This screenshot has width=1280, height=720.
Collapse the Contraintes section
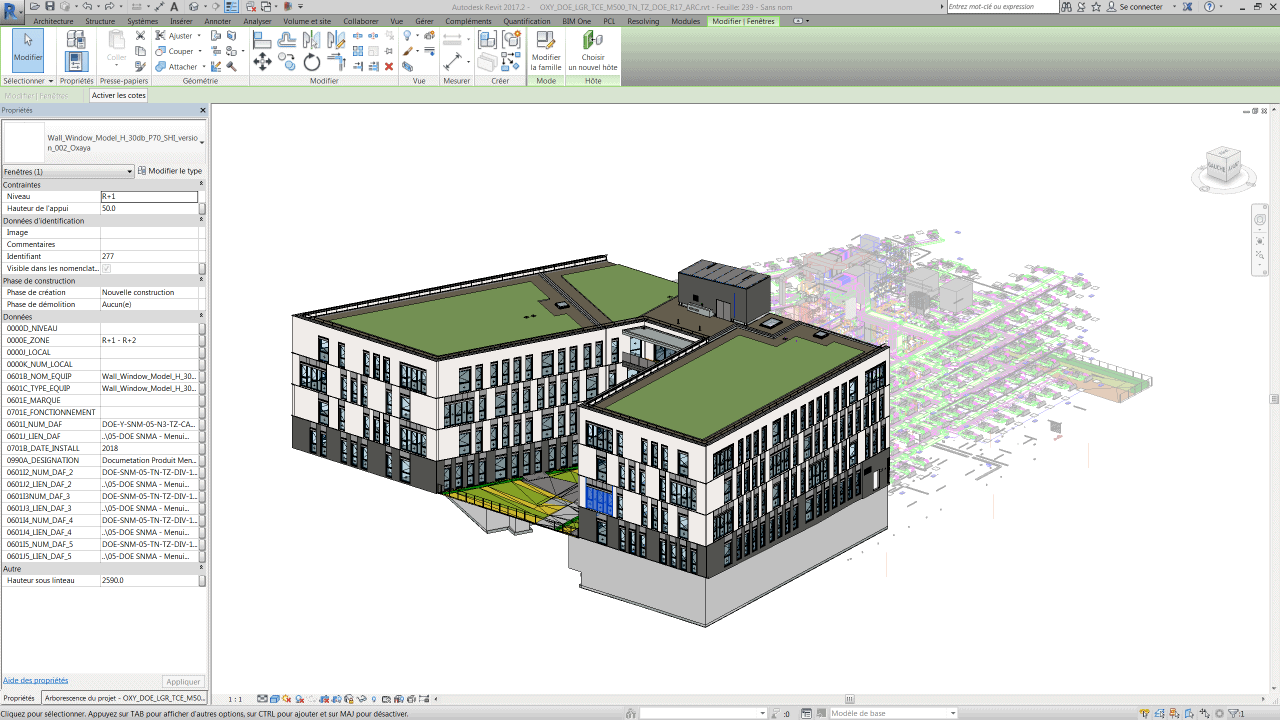pos(201,185)
